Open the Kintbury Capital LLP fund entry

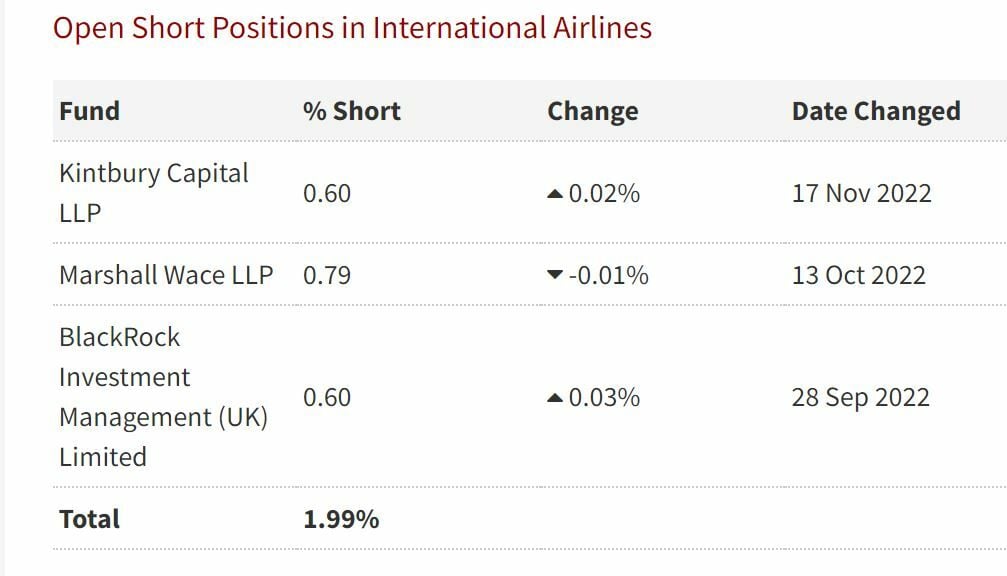tap(153, 192)
